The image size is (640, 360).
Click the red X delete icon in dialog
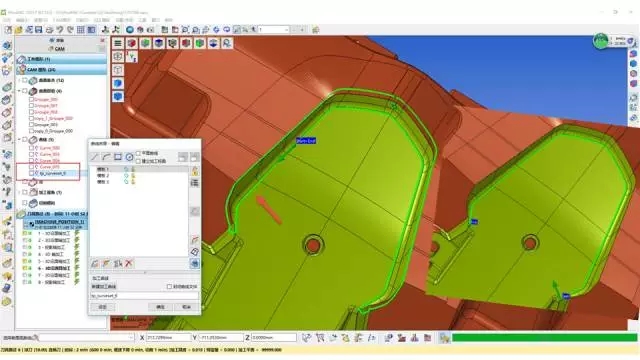(129, 264)
